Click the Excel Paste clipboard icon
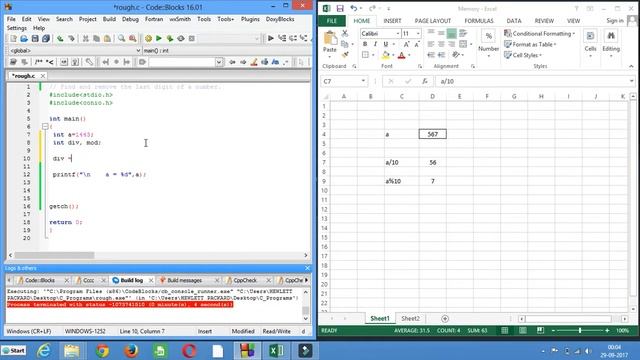 [330, 38]
